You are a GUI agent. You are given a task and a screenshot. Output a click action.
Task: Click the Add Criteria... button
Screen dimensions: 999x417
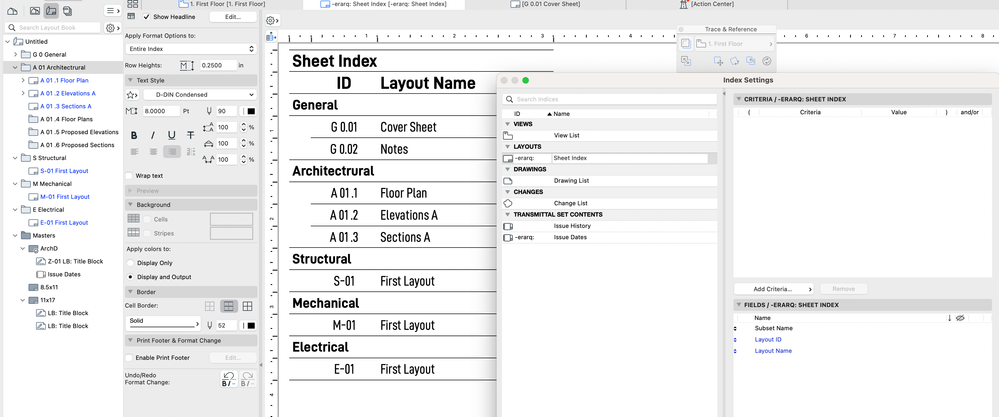point(773,289)
